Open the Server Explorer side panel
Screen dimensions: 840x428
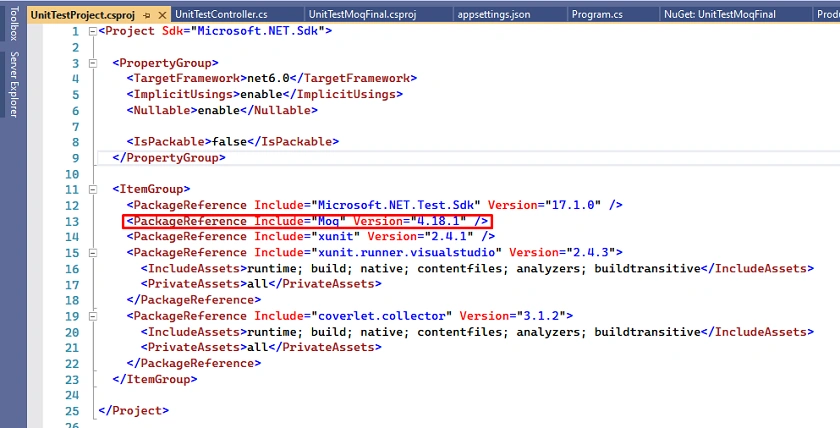(13, 85)
